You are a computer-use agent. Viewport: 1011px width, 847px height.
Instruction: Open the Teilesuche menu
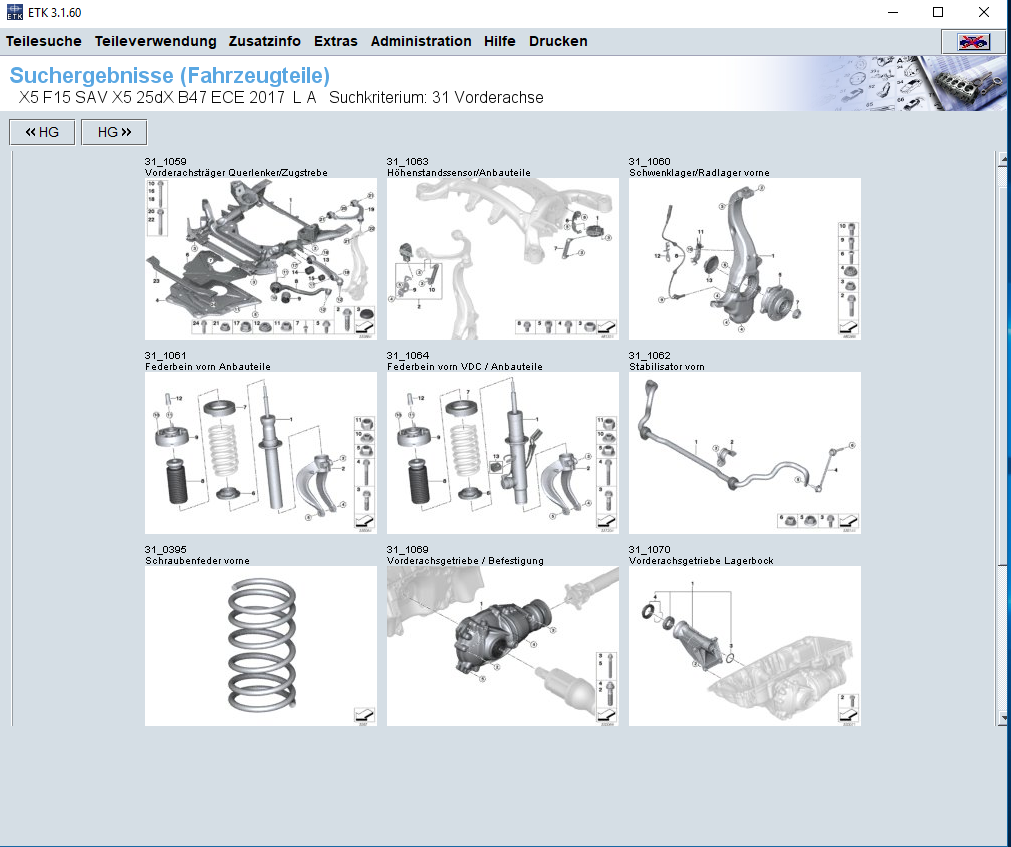tap(43, 41)
